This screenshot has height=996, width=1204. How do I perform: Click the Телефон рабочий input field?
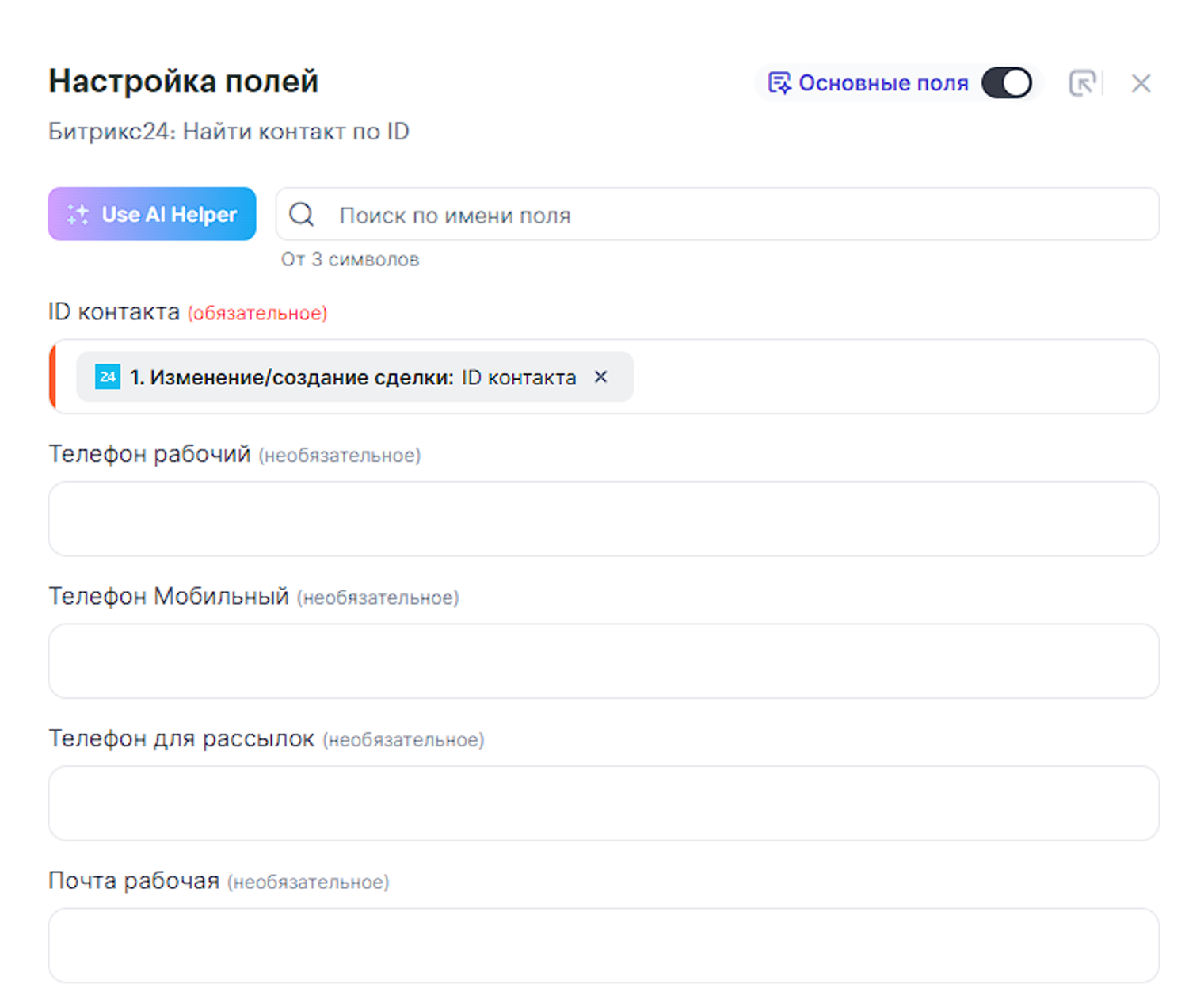[x=604, y=519]
